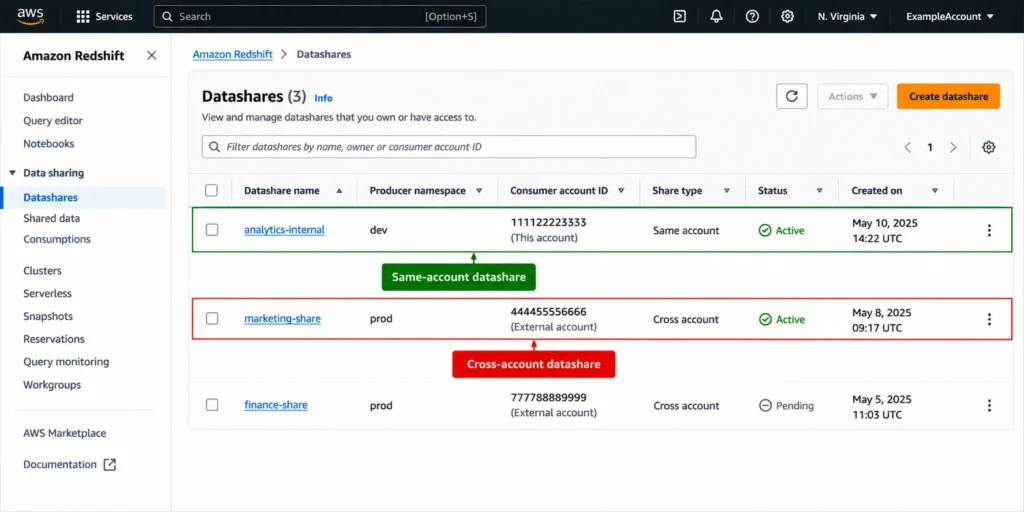Open row actions menu for marketing-share
1024x512 pixels.
[989, 319]
